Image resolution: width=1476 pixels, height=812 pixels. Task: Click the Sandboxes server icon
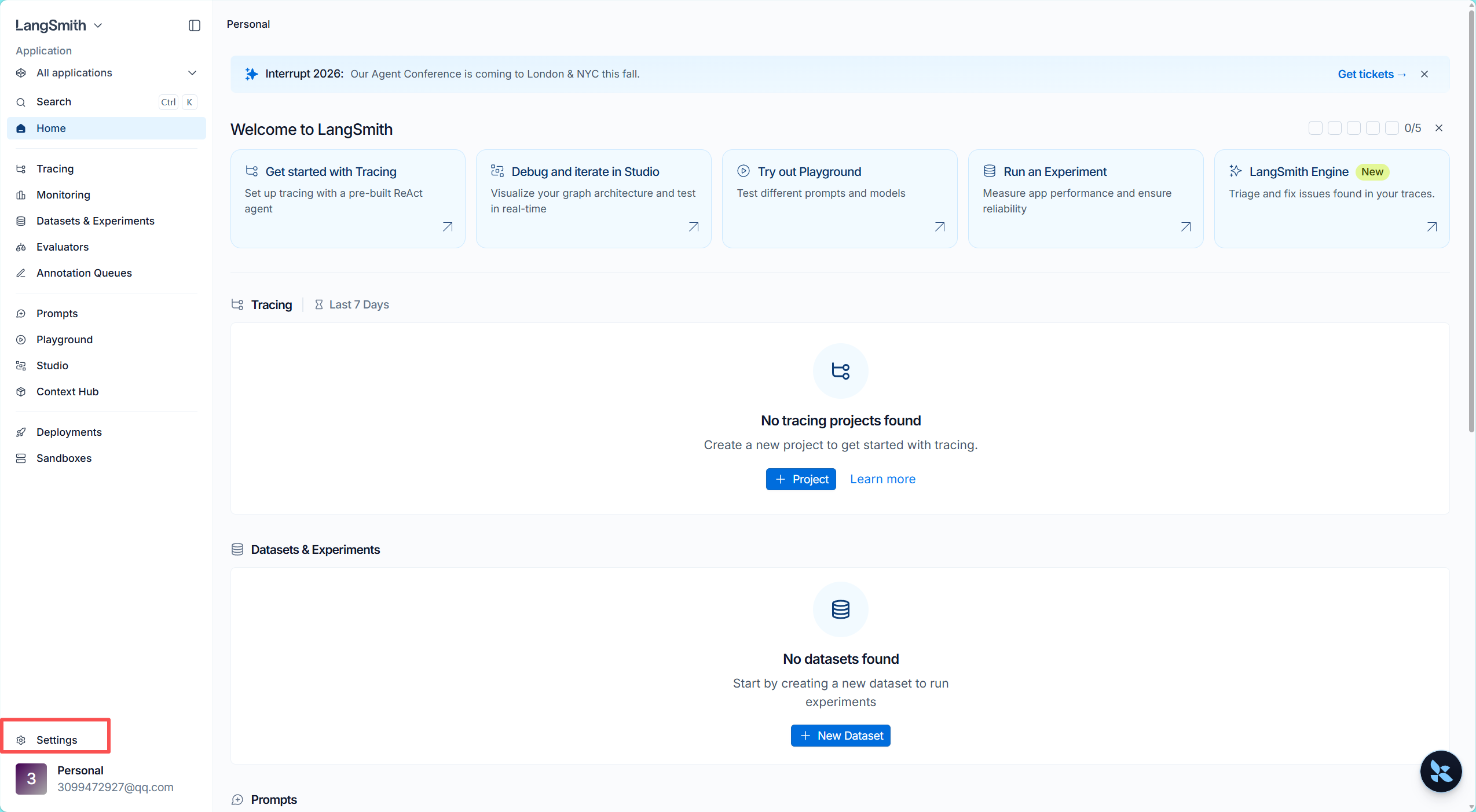click(21, 458)
